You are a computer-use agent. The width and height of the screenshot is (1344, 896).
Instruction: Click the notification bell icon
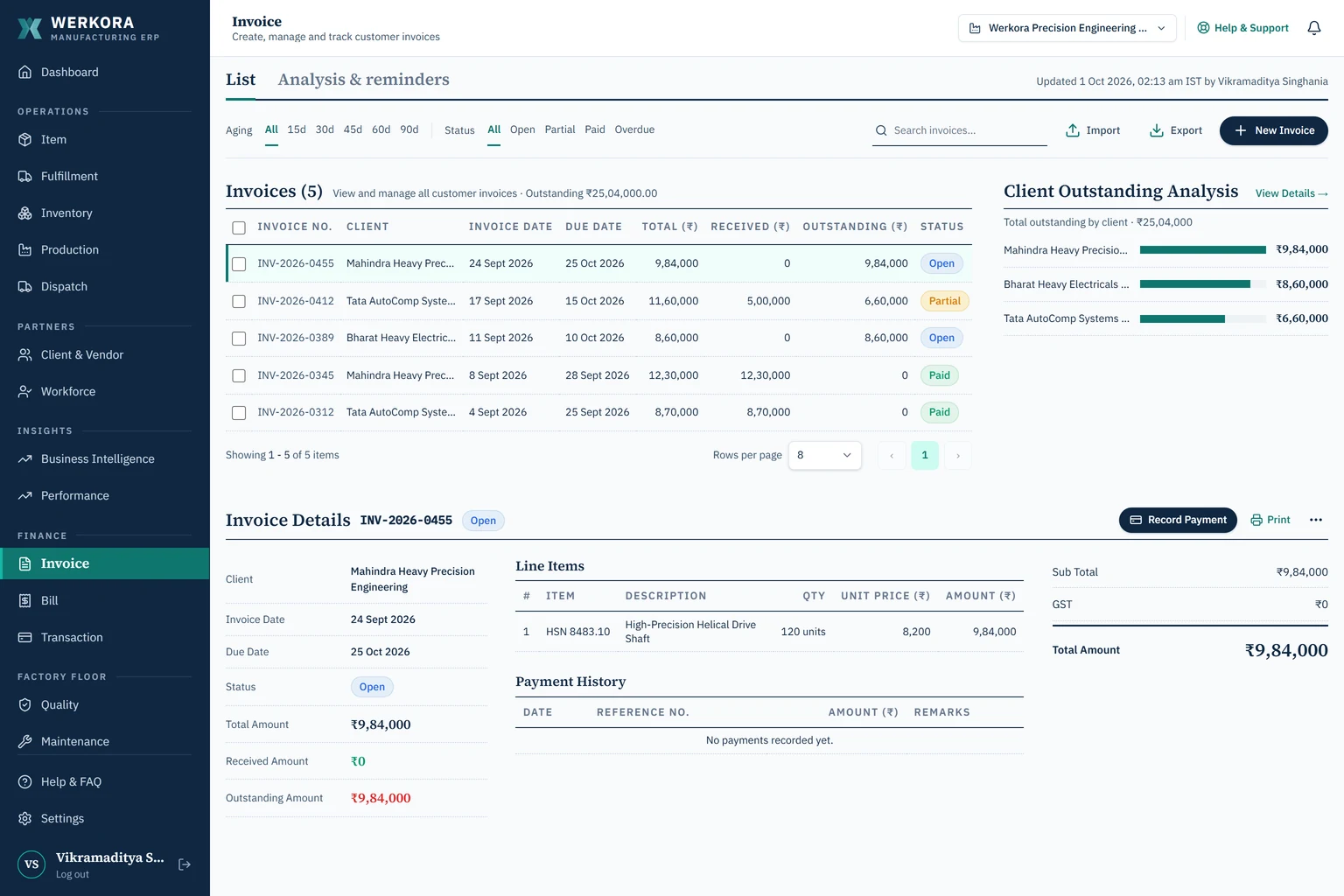click(x=1313, y=28)
